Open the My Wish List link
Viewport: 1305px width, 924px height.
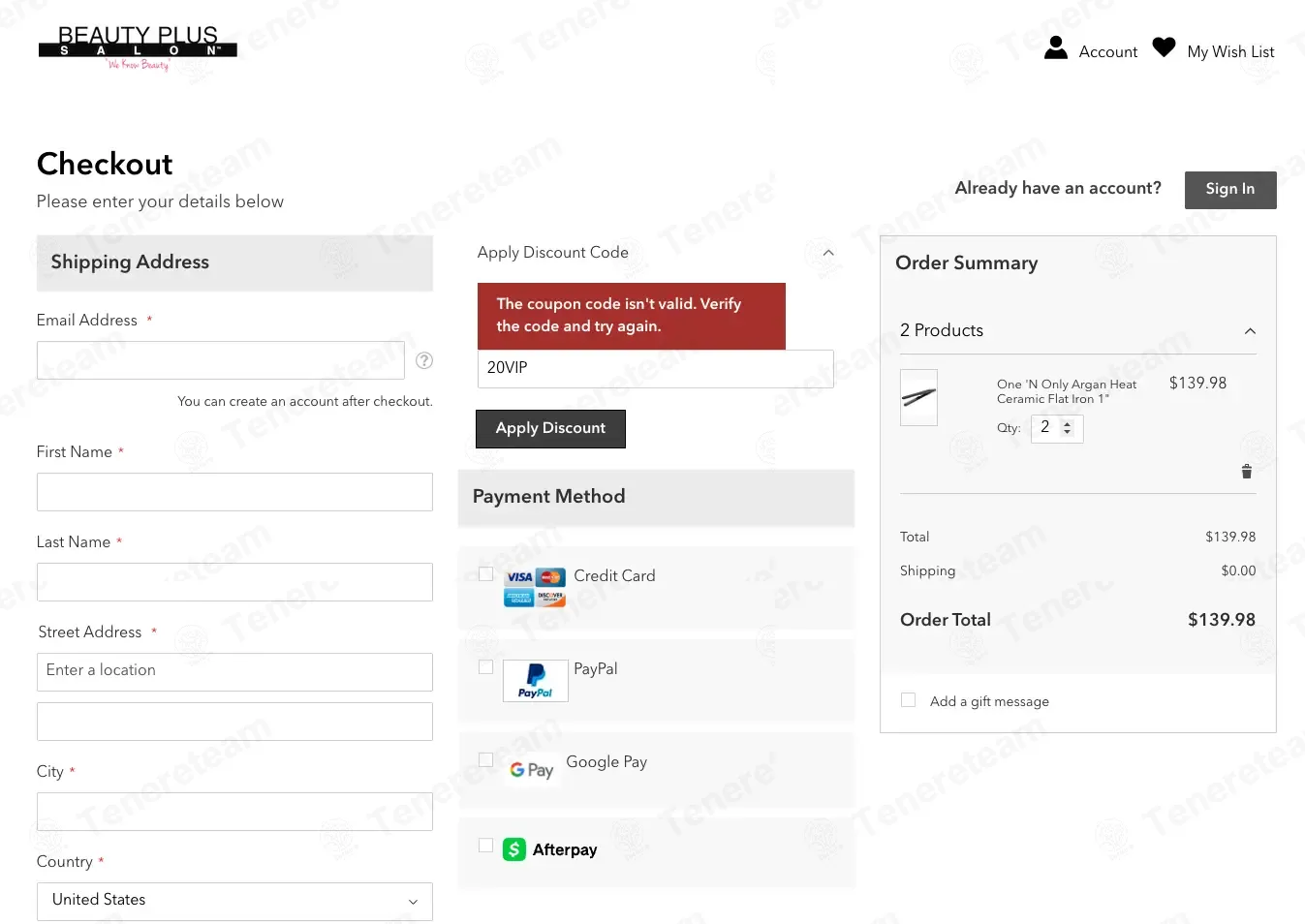coord(1230,51)
